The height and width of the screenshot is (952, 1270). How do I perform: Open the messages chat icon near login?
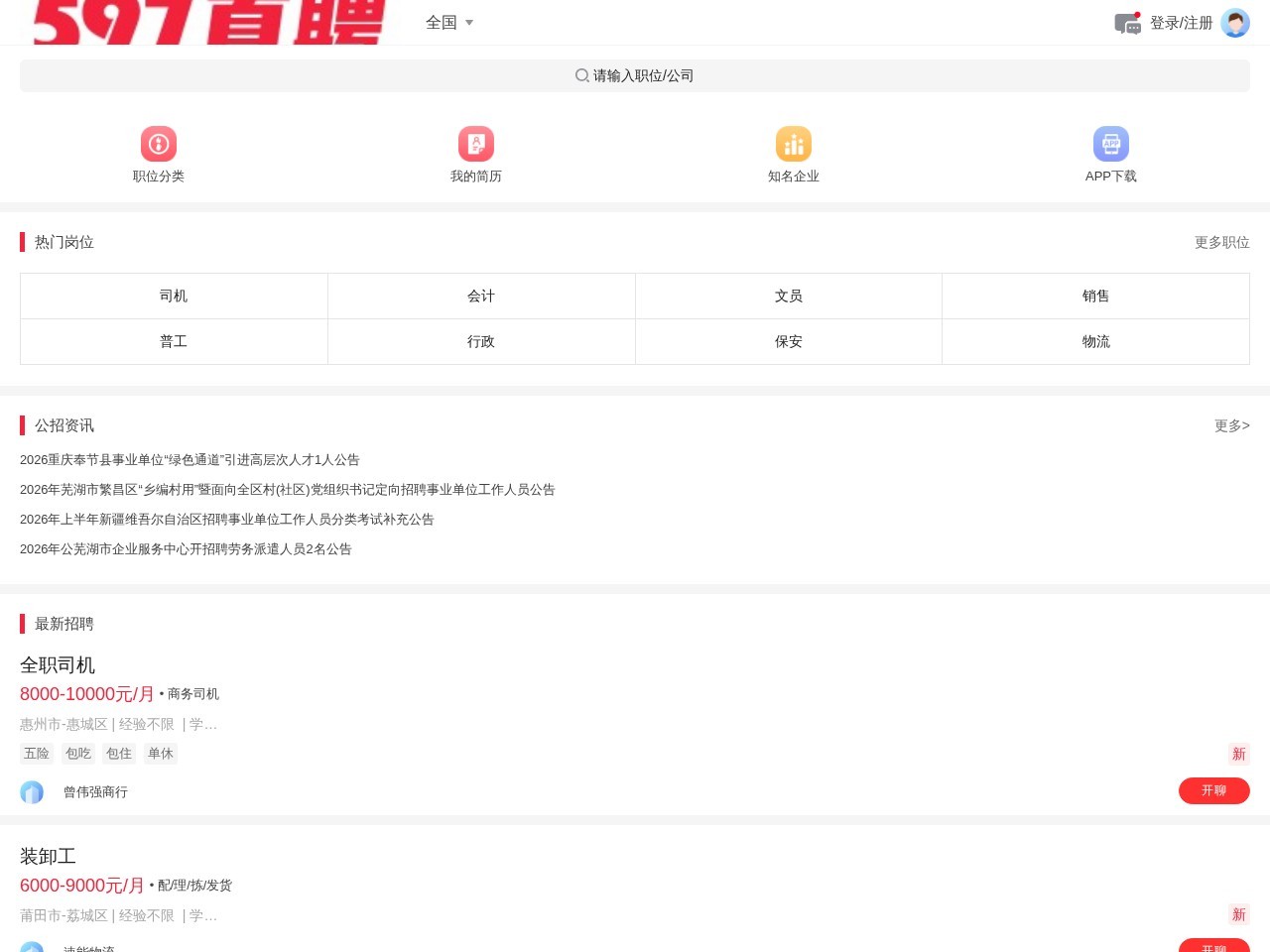[1127, 23]
